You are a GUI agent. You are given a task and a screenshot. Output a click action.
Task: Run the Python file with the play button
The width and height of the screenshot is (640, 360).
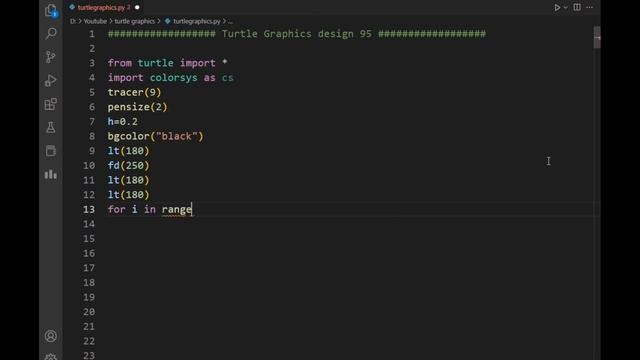click(x=557, y=7)
